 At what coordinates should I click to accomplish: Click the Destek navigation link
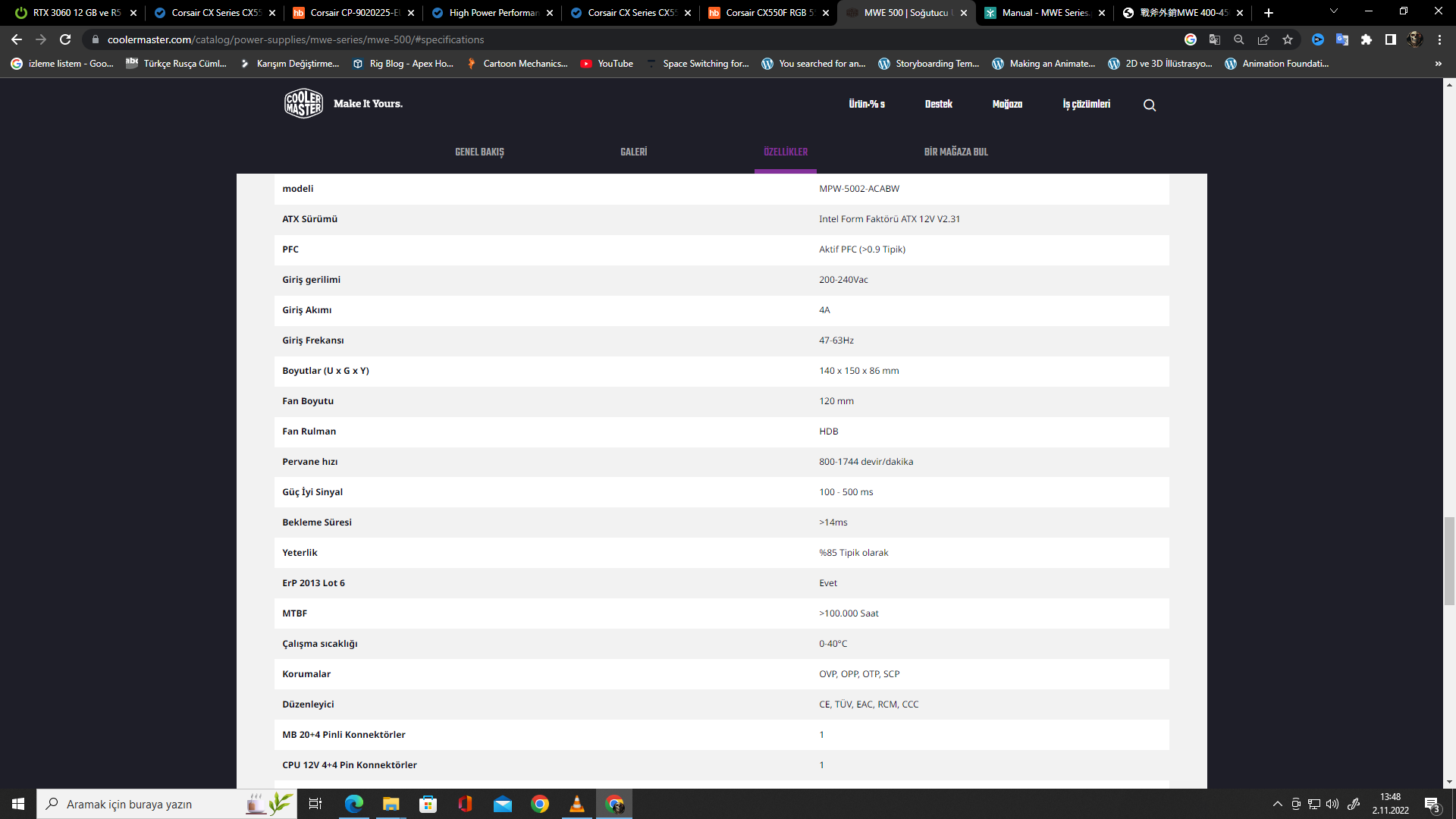point(938,104)
